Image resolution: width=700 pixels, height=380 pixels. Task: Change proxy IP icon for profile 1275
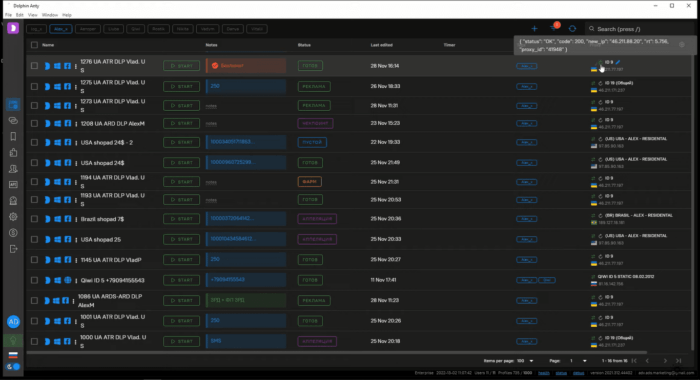[600, 83]
